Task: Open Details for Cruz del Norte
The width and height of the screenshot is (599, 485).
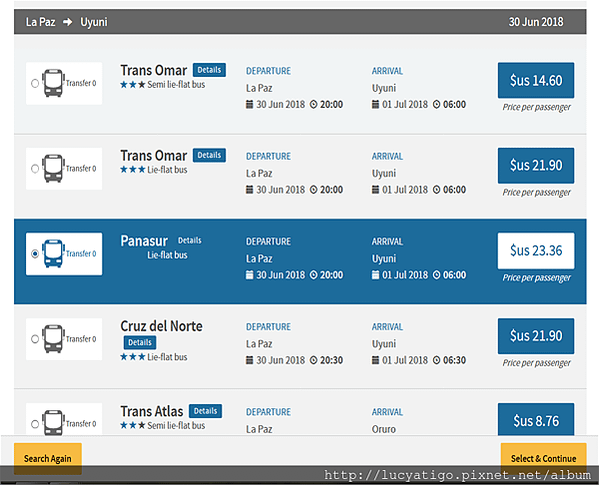Action: tap(140, 342)
